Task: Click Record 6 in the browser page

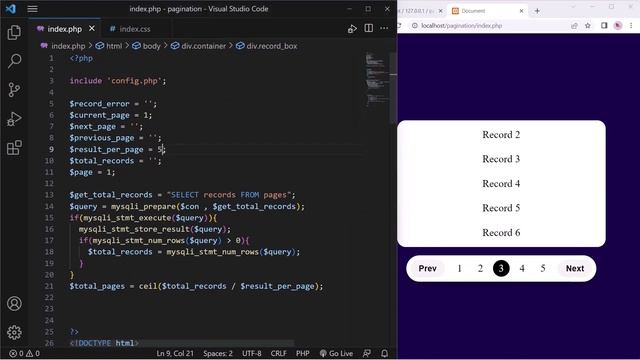Action: (x=501, y=233)
